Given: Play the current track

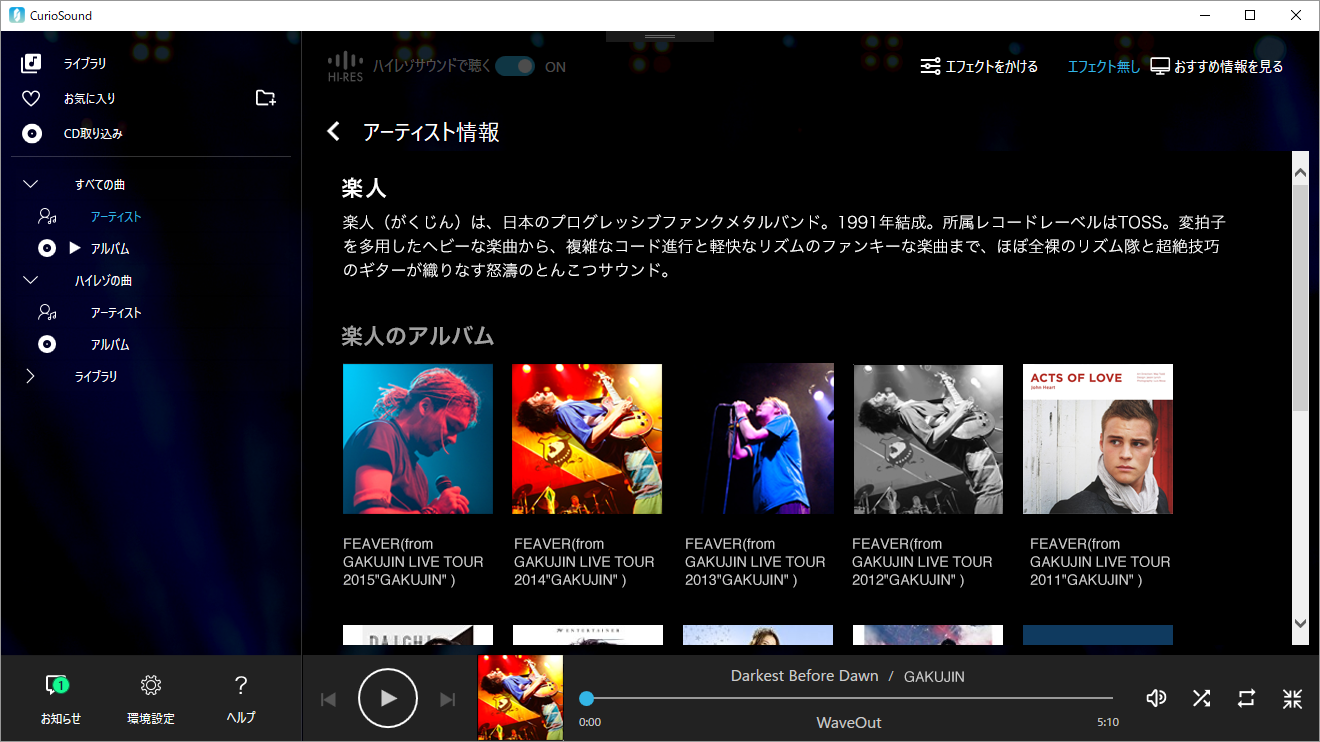Looking at the screenshot, I should (388, 698).
